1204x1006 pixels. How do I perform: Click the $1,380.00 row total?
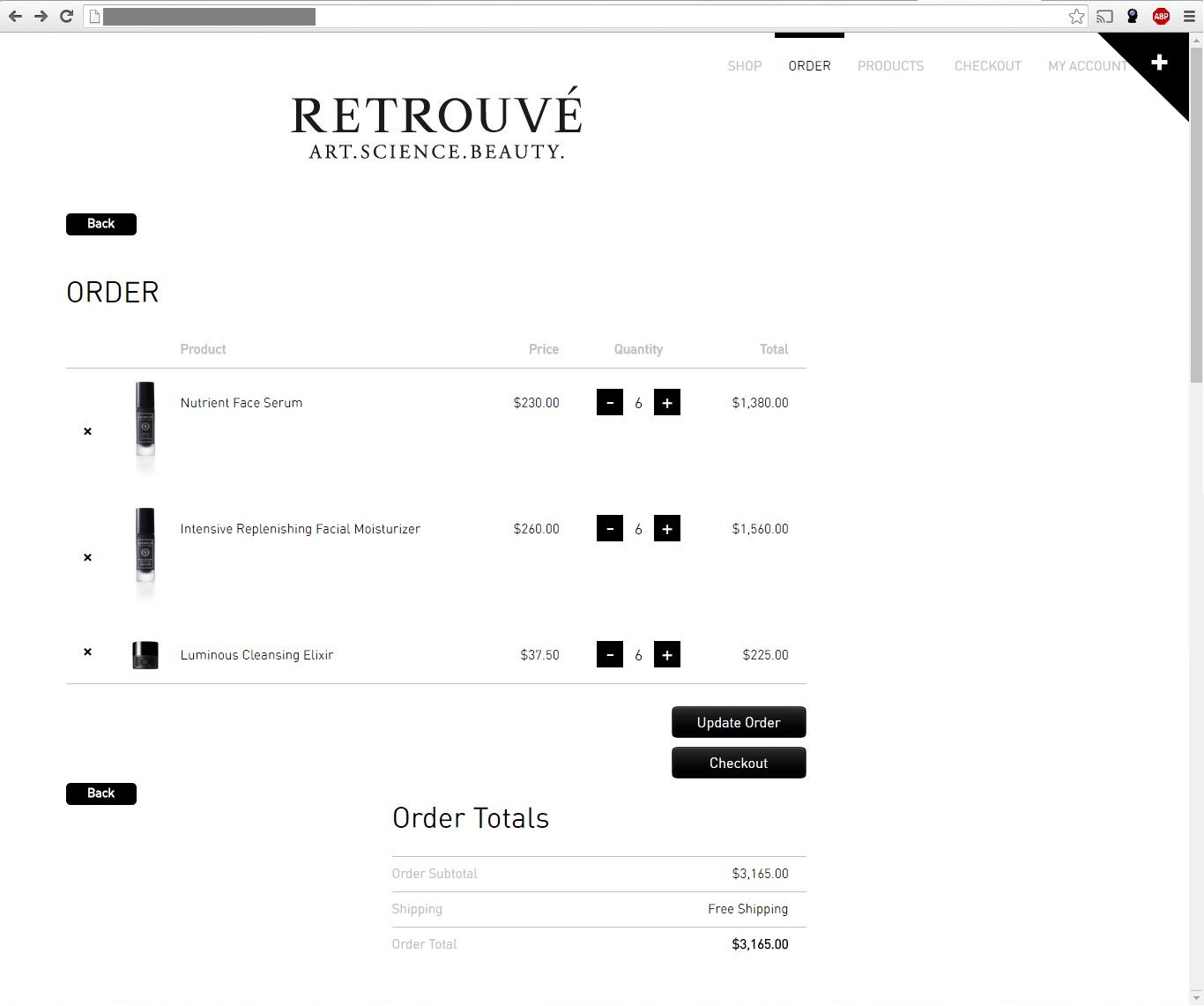(760, 403)
